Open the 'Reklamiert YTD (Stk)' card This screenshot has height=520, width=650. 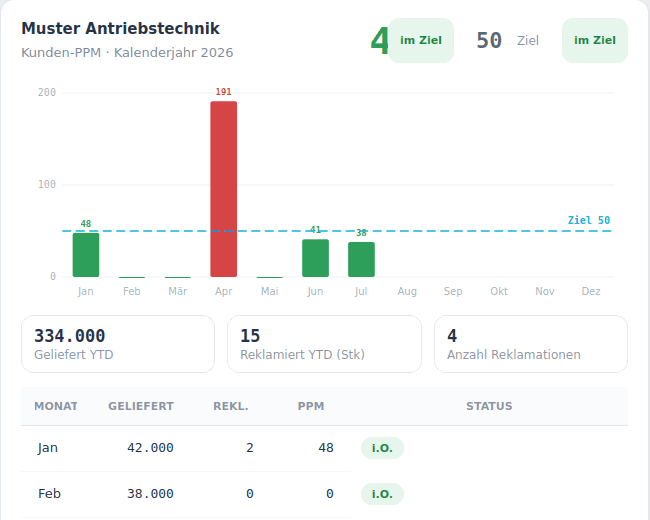(324, 344)
